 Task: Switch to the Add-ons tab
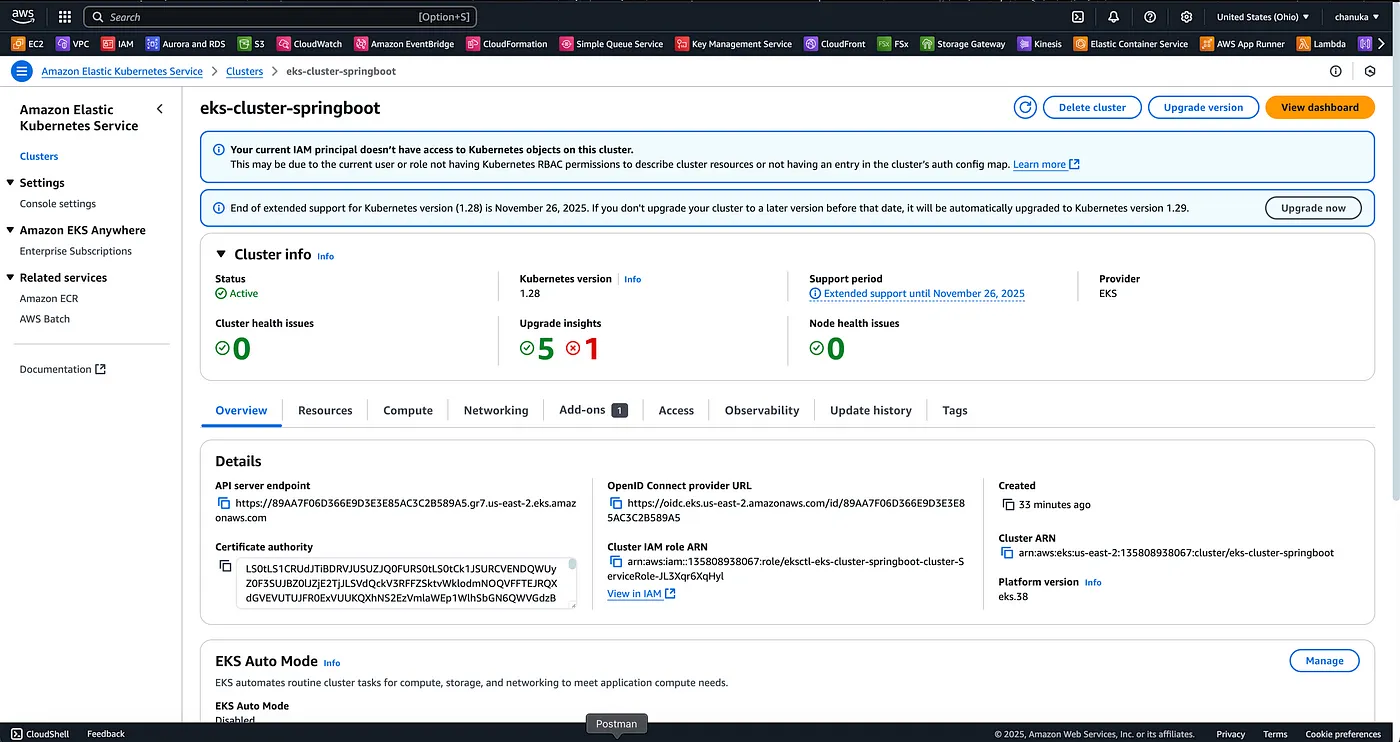[x=593, y=410]
